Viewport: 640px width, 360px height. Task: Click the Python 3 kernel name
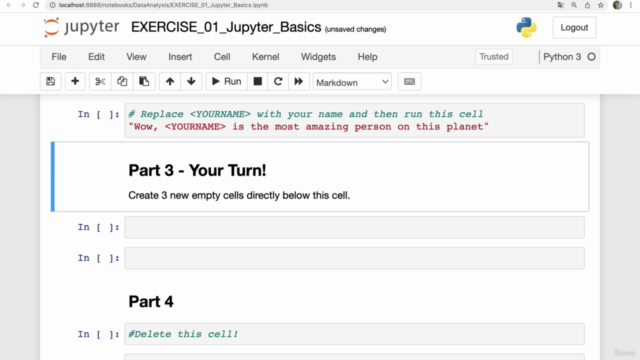coord(562,57)
